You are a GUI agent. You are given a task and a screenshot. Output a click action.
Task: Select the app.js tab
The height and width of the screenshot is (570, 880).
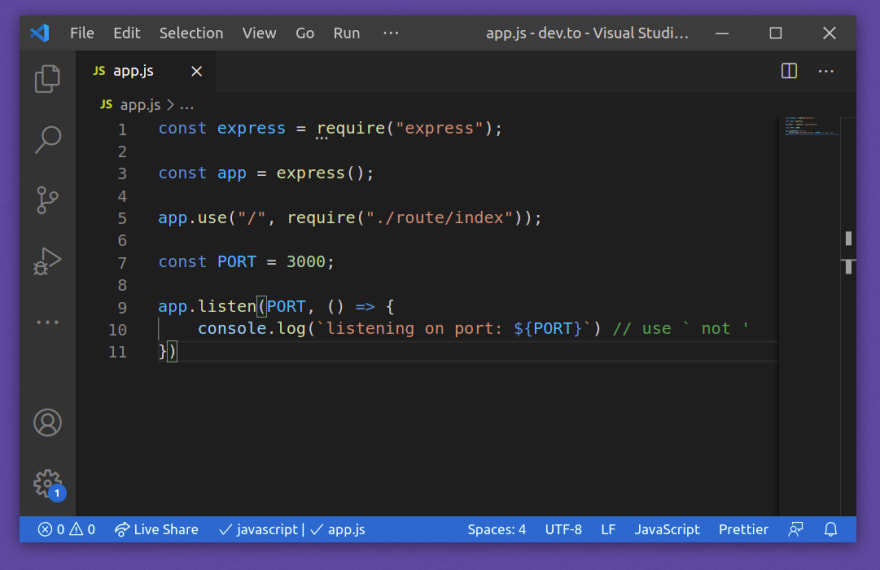(x=146, y=71)
